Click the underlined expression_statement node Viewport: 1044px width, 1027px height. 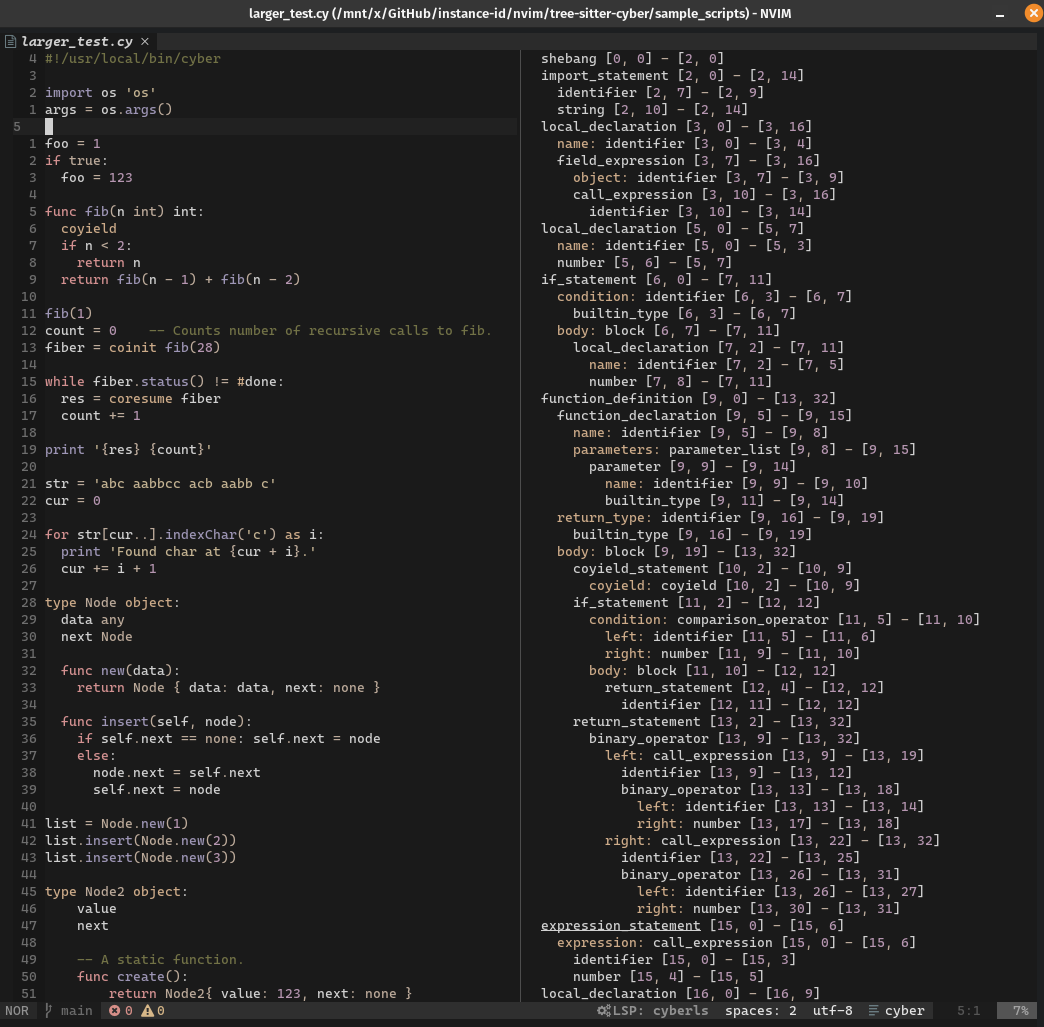(x=620, y=926)
